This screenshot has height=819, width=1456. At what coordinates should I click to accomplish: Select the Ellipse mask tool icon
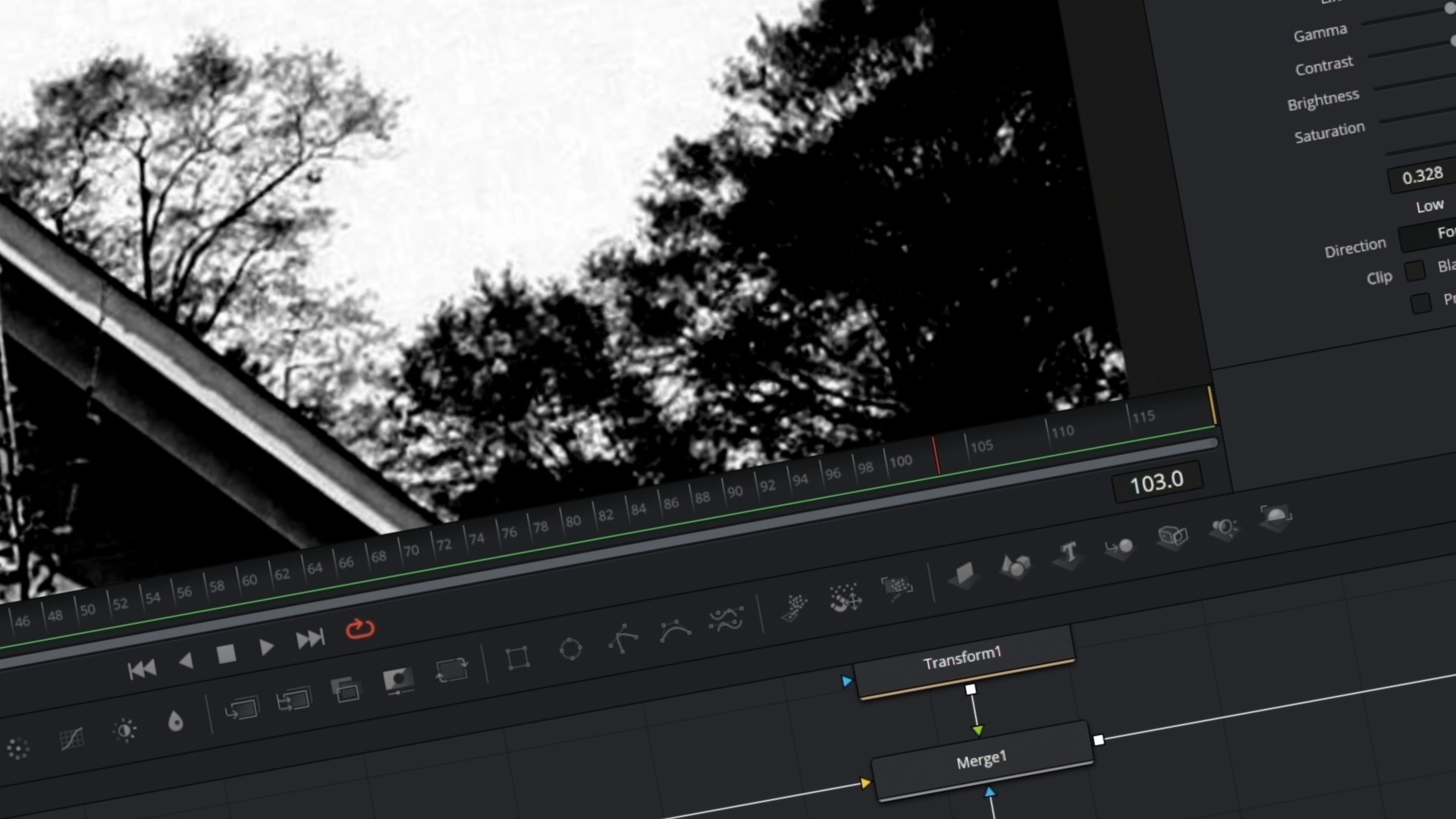tap(570, 649)
